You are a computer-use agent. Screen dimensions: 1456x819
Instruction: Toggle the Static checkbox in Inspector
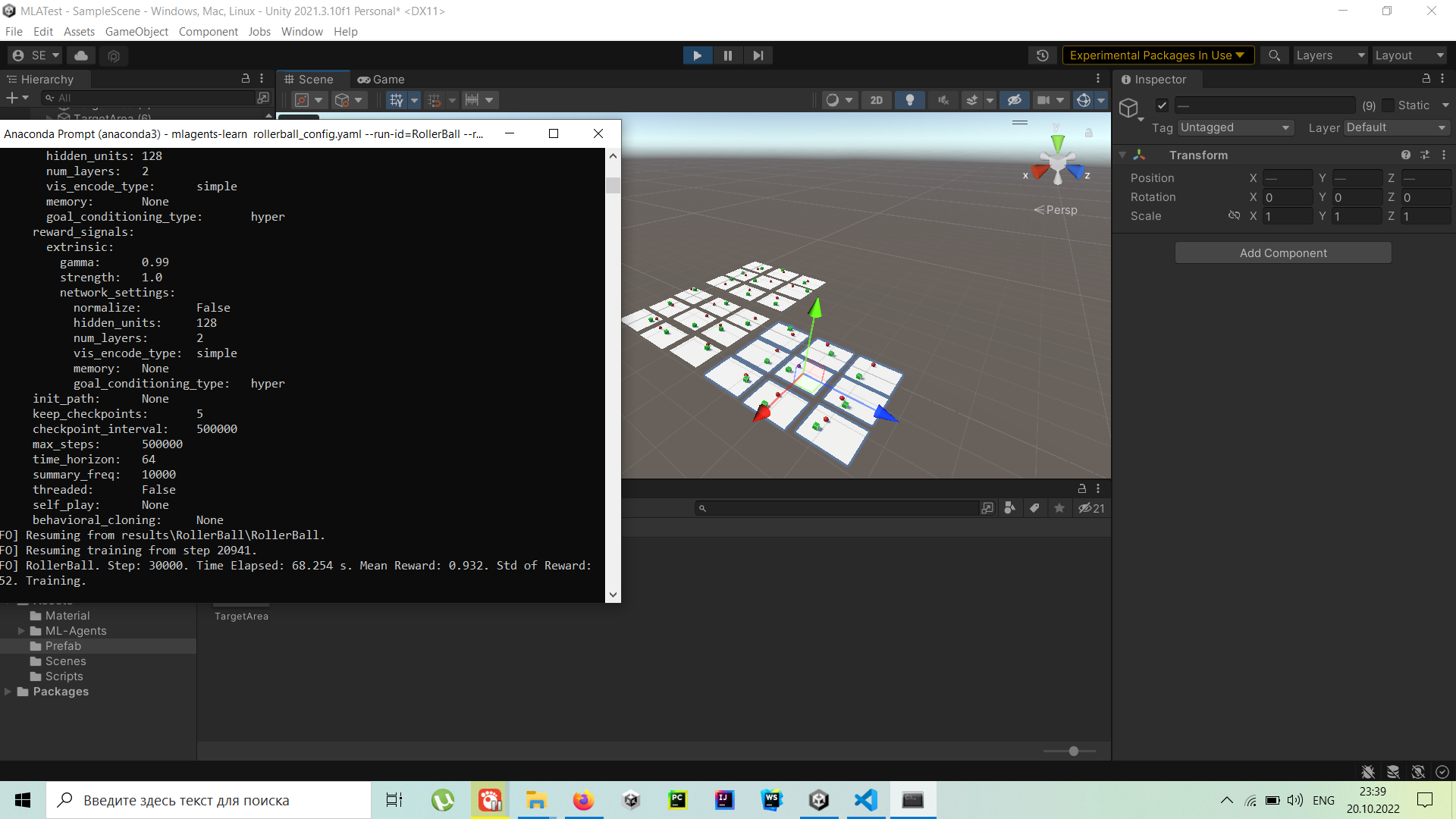(1389, 105)
